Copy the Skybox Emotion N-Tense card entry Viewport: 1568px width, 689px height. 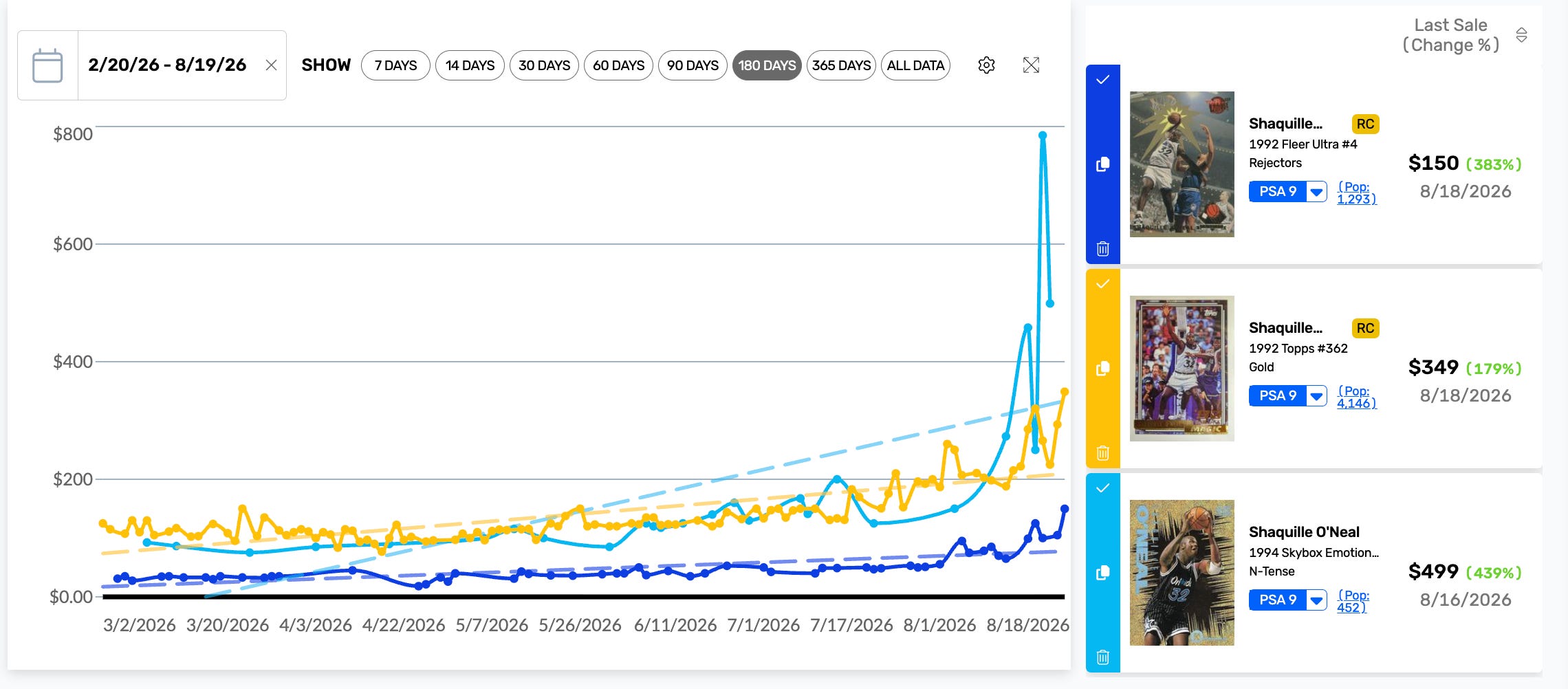[1102, 573]
